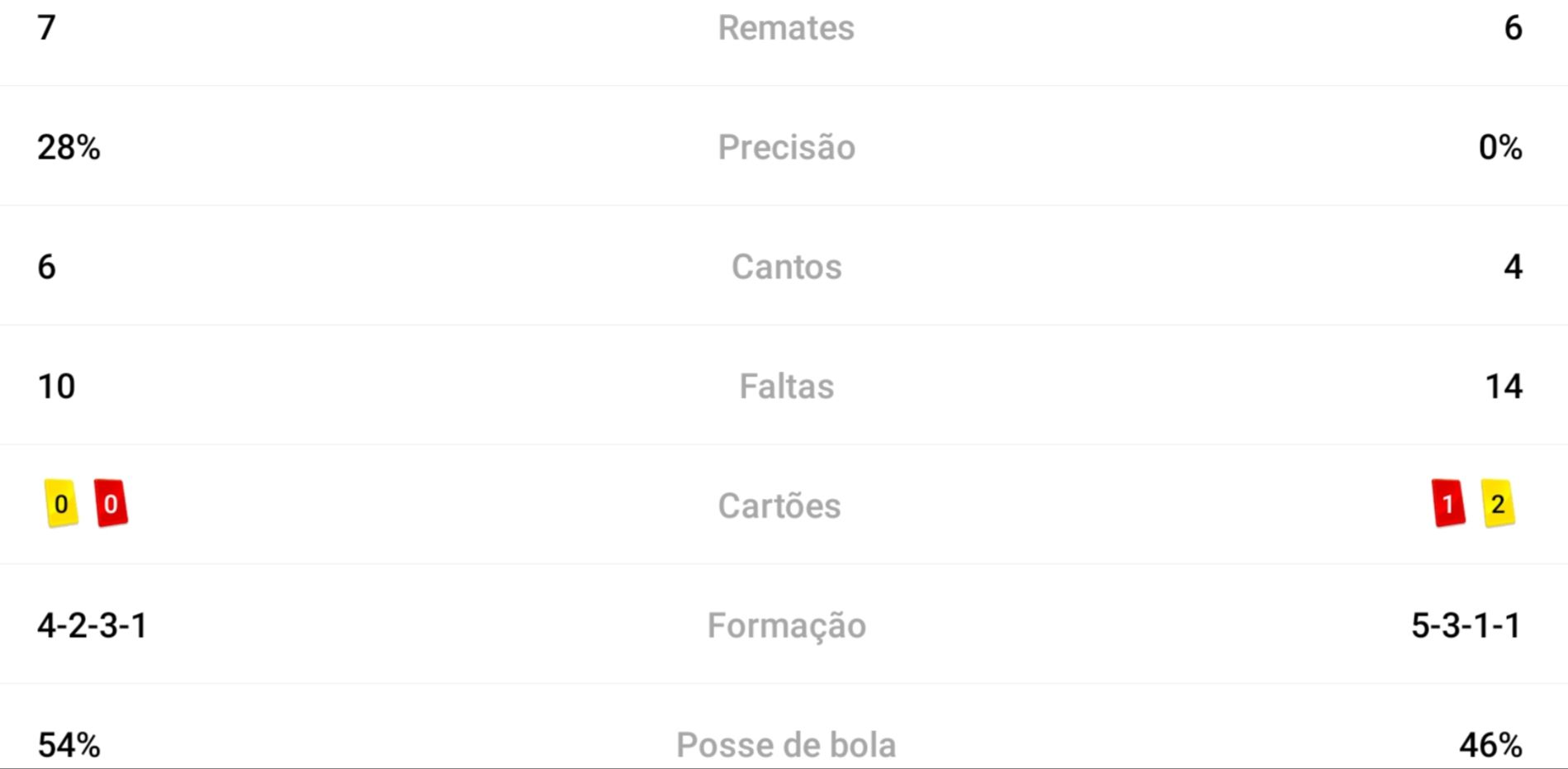Tap the left team's yellow card icon
Screen dimensions: 1568x769
pos(61,503)
